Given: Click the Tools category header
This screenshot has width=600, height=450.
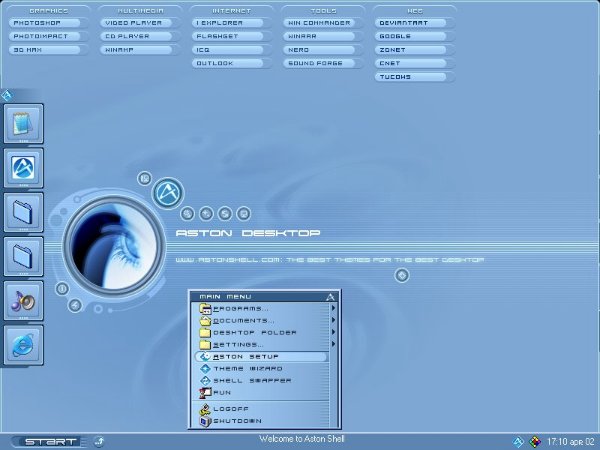Looking at the screenshot, I should (x=323, y=11).
